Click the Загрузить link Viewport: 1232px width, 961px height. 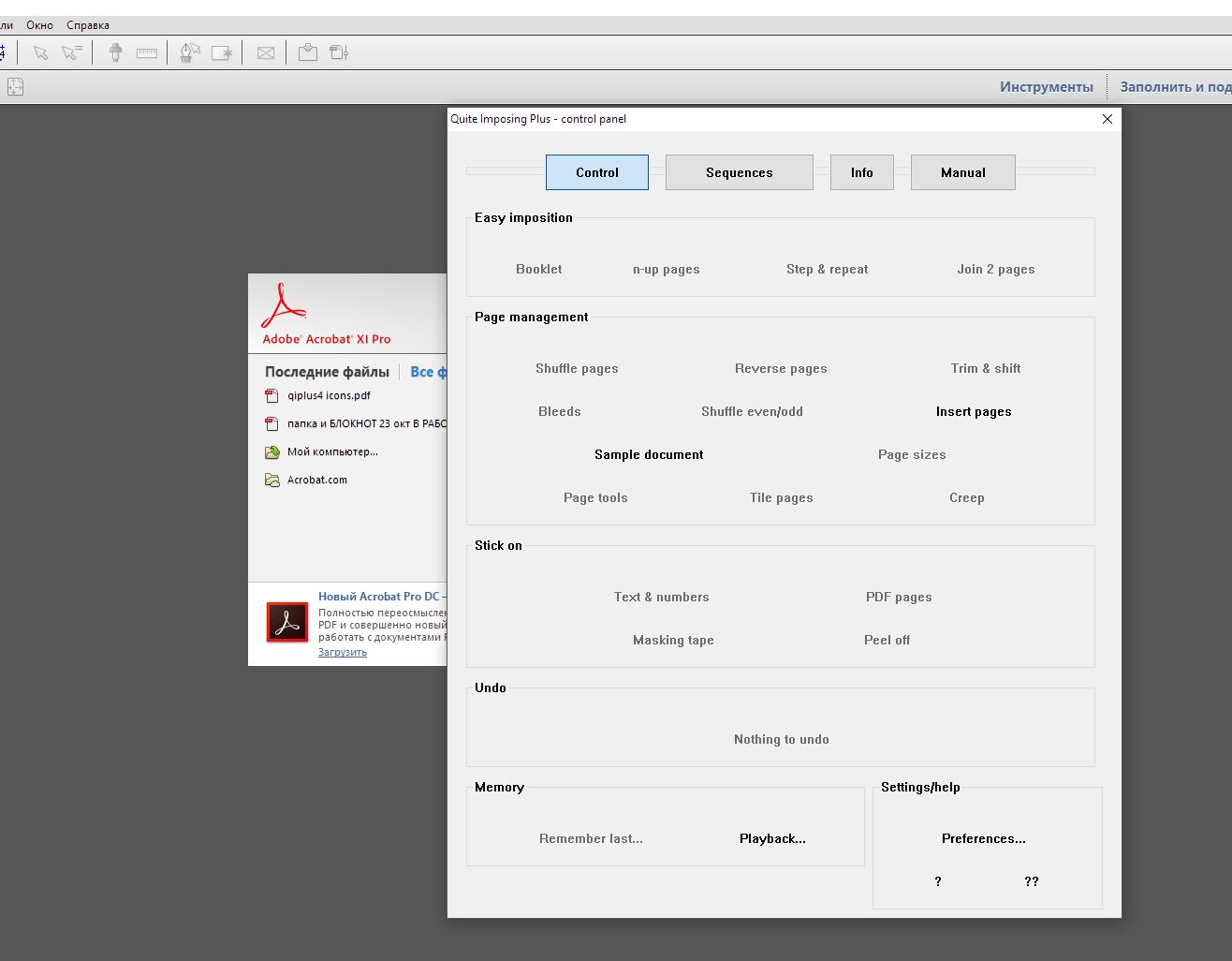(x=343, y=652)
